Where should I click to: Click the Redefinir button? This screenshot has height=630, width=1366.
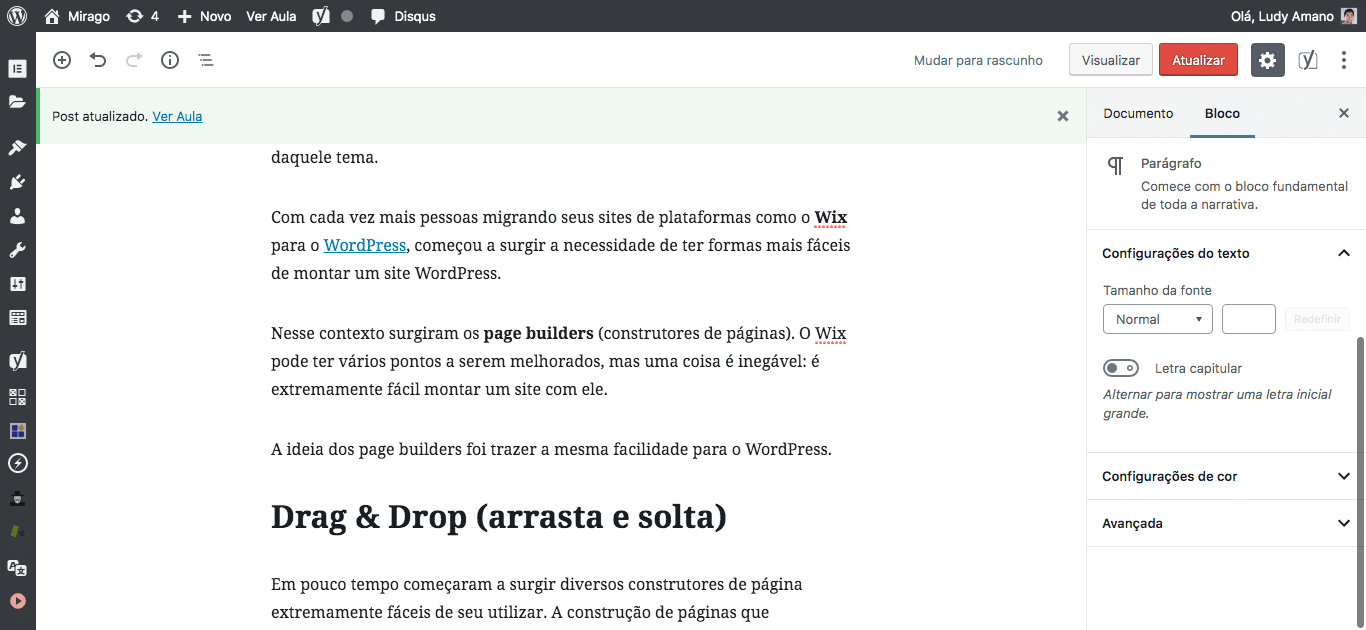point(1317,319)
